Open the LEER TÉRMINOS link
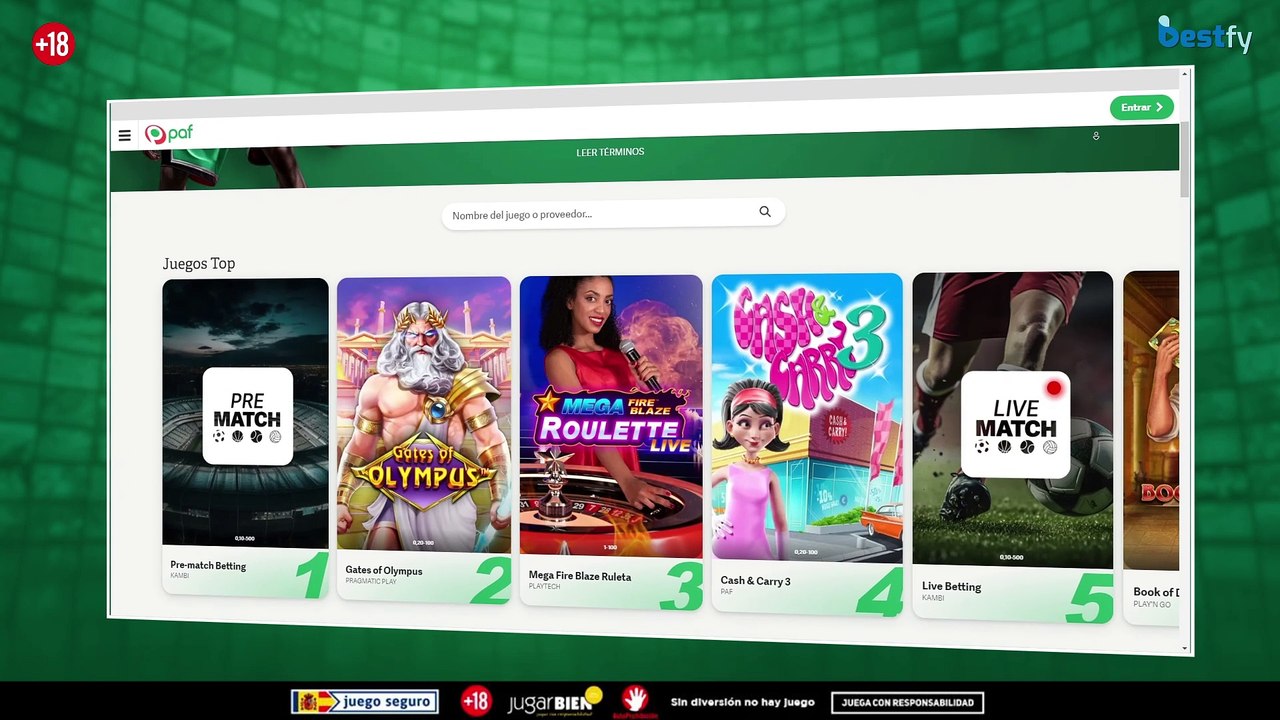 coord(610,152)
